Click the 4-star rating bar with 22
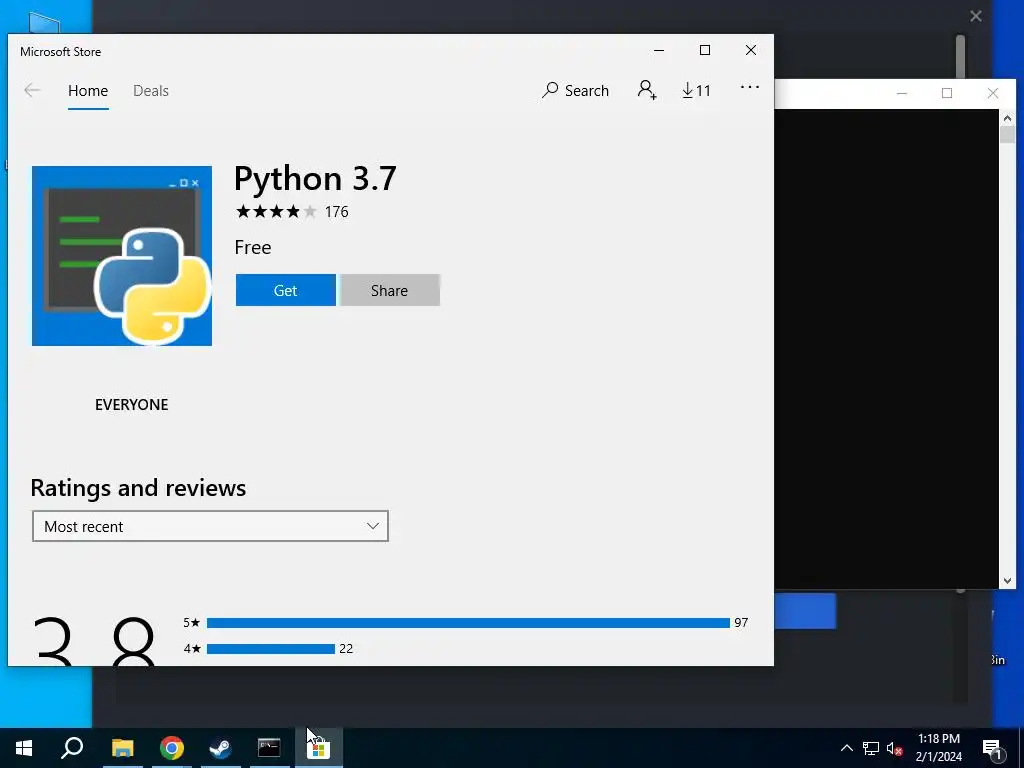 270,648
